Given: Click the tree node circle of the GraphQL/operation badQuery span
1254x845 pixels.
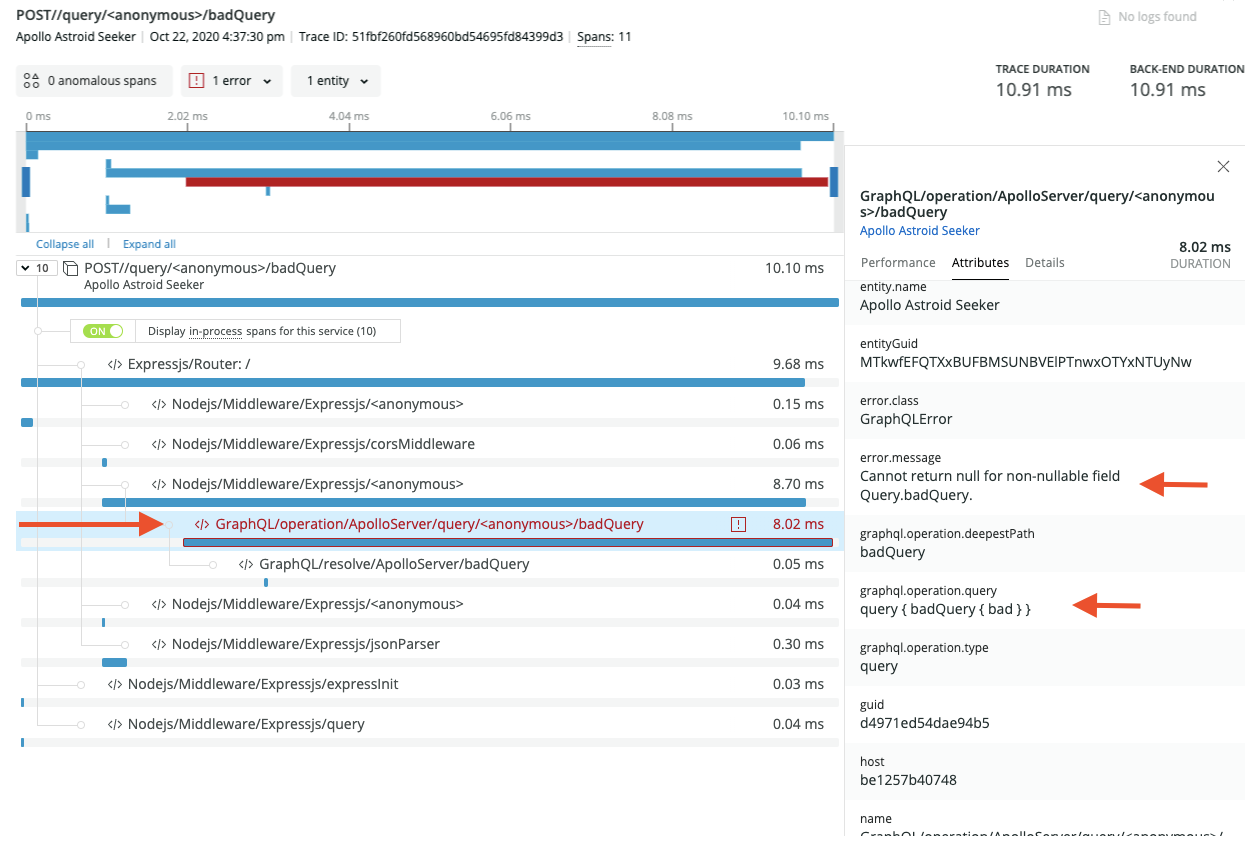Looking at the screenshot, I should coord(169,525).
